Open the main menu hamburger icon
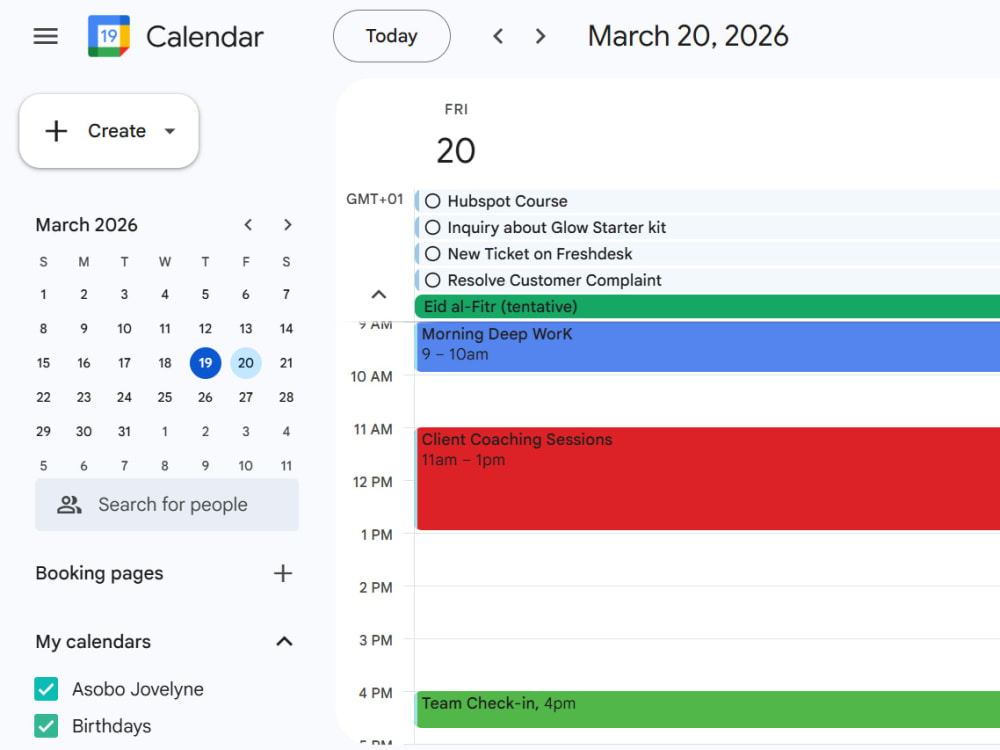Image resolution: width=1000 pixels, height=750 pixels. pos(45,36)
